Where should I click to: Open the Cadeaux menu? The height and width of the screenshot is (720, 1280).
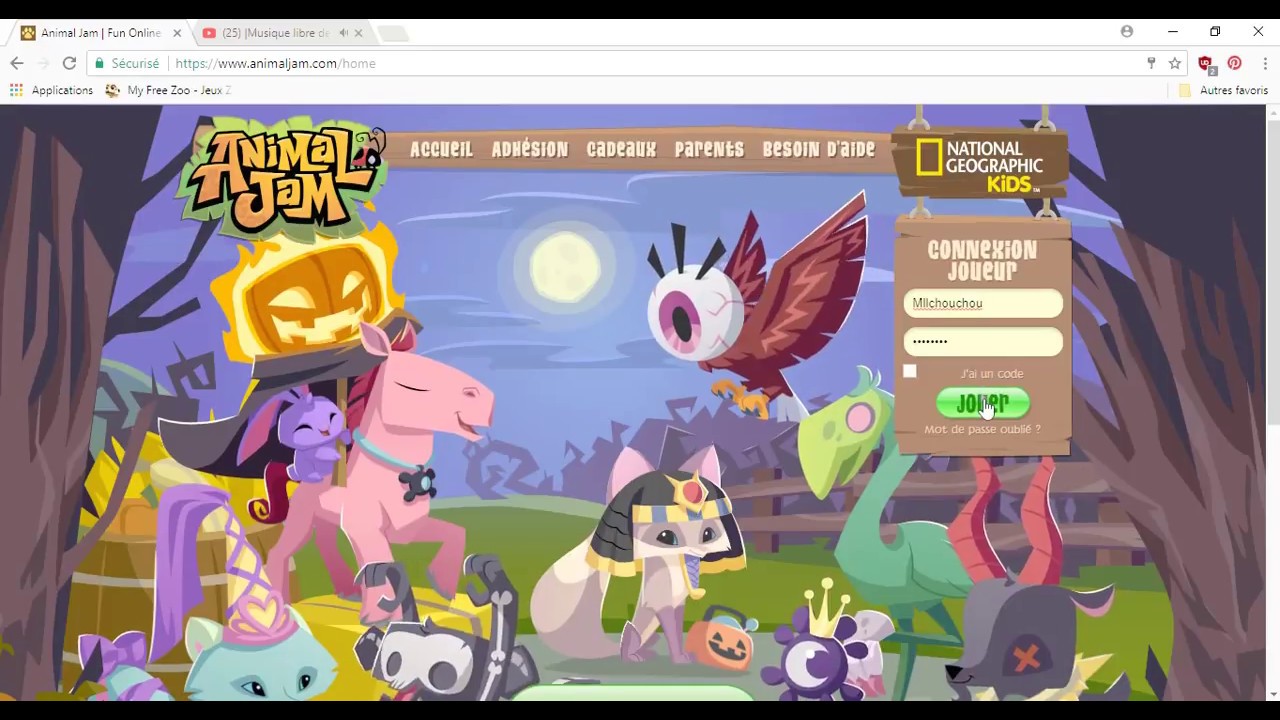(621, 149)
